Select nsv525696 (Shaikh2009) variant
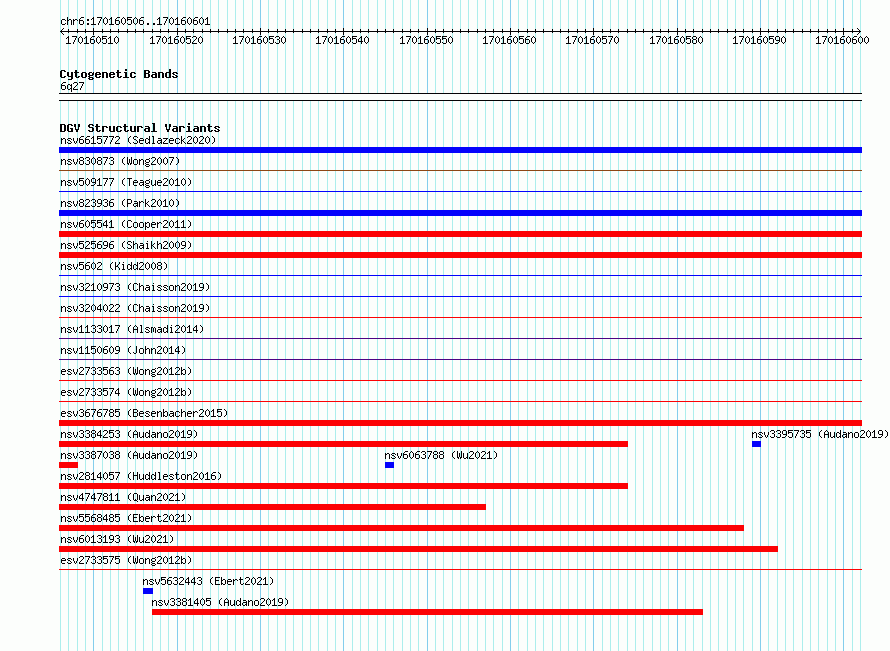 tap(126, 245)
